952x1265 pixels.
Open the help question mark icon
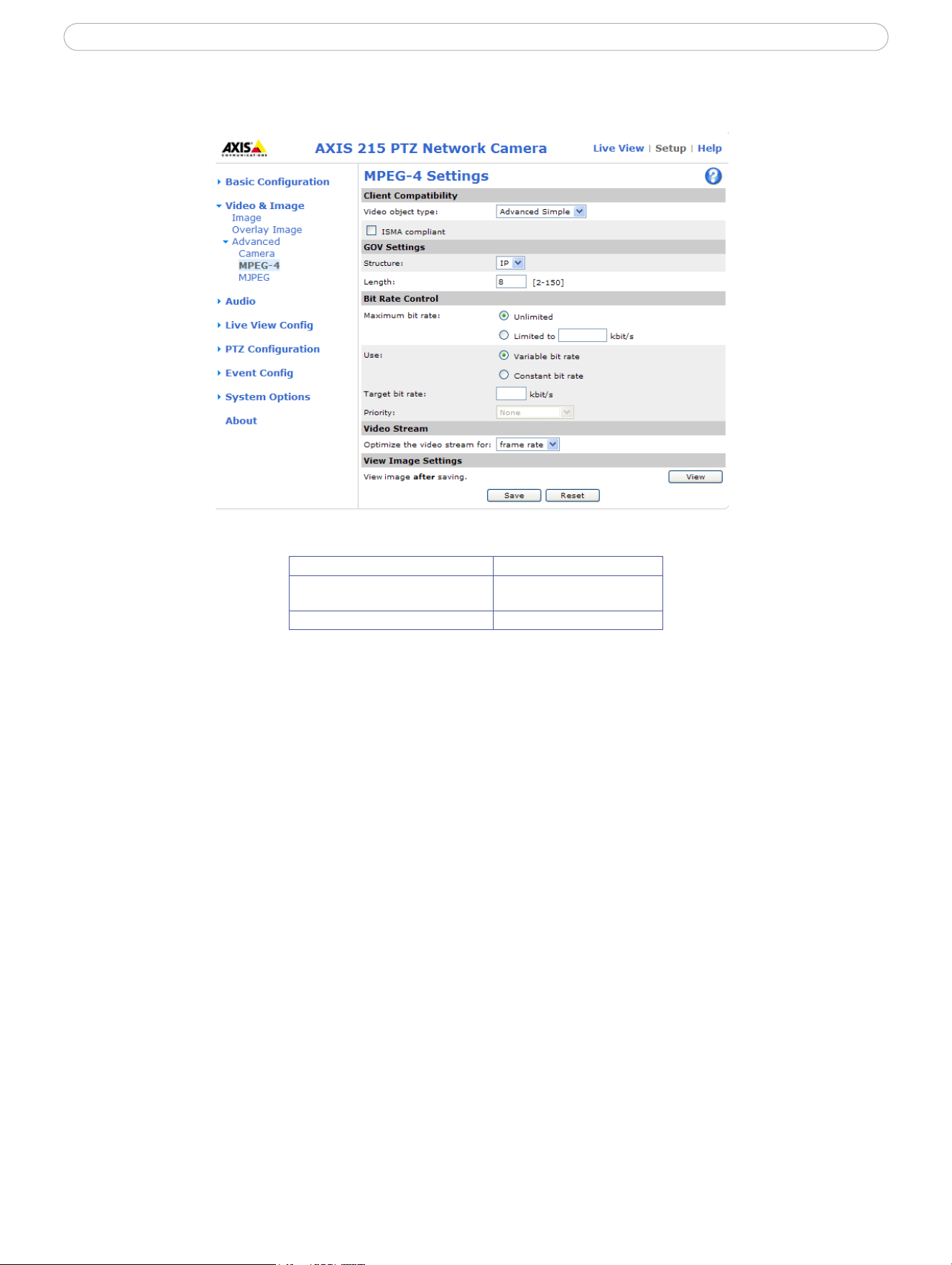(713, 176)
